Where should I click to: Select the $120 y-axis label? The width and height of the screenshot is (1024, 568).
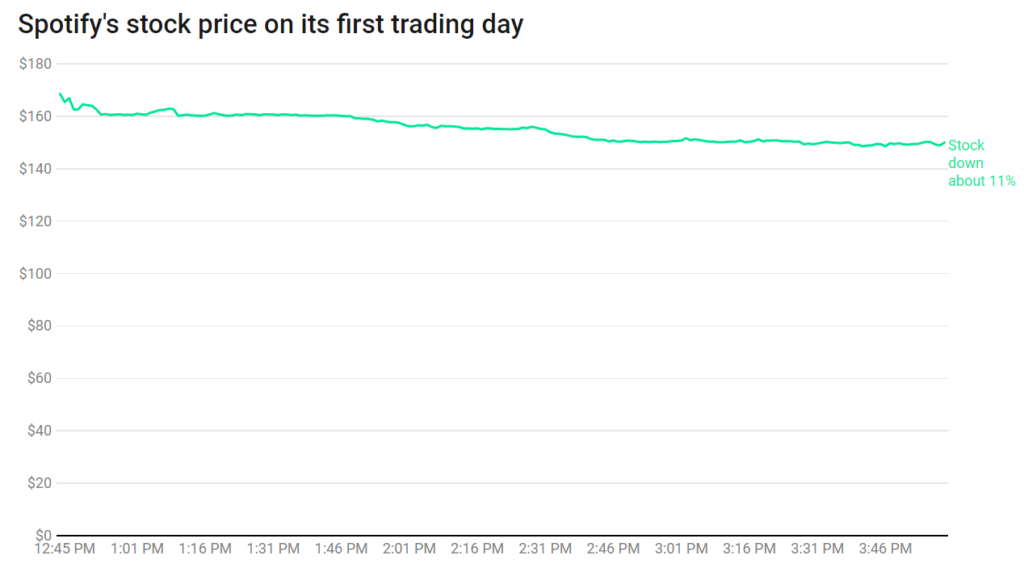click(35, 221)
